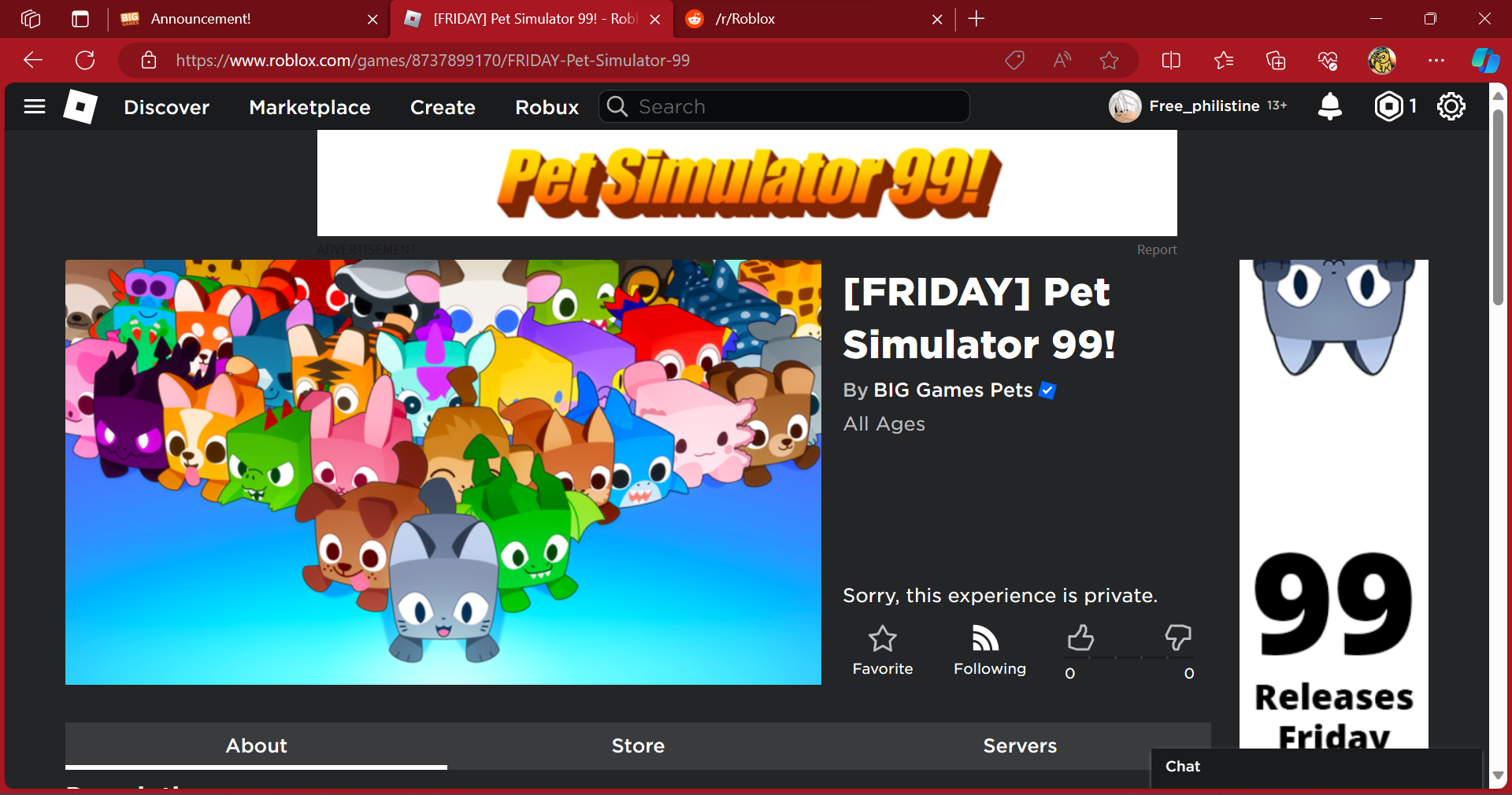Screen dimensions: 1512x795
Task: Add page to favorites star icon
Action: (1109, 60)
